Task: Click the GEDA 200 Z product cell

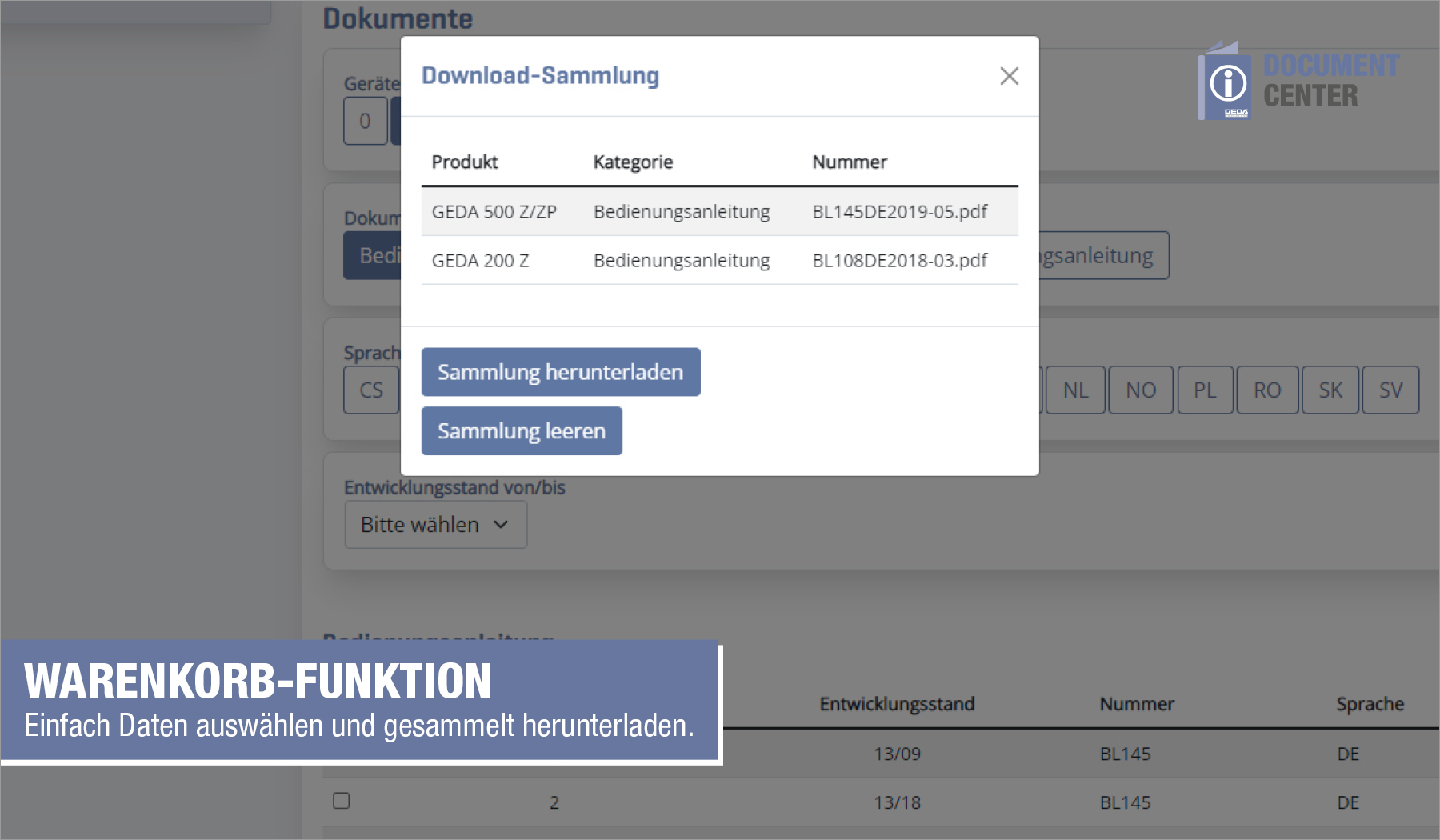Action: (x=480, y=261)
